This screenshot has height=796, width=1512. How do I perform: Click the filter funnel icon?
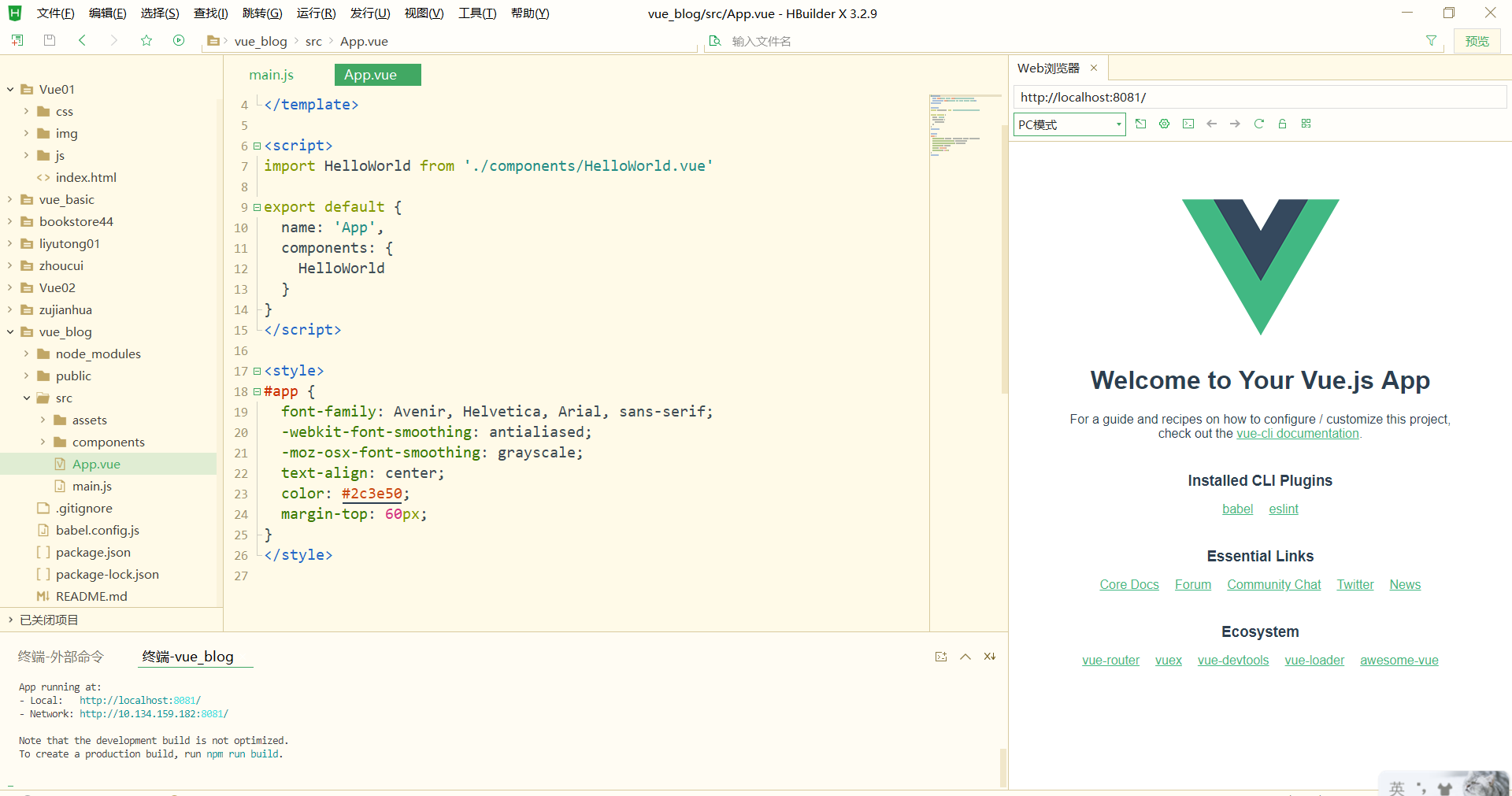1431,40
